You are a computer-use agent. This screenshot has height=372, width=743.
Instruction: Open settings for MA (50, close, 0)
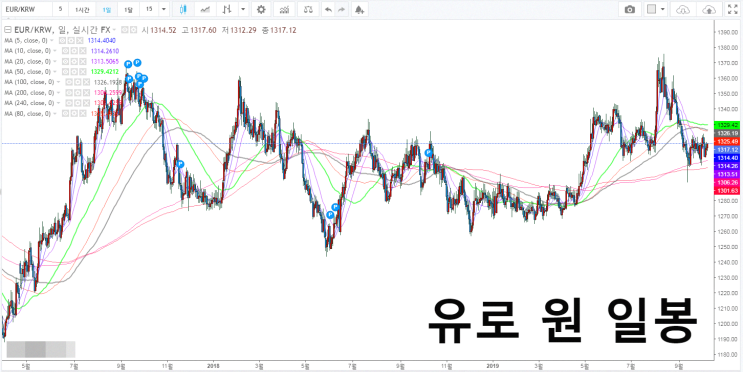click(x=74, y=72)
